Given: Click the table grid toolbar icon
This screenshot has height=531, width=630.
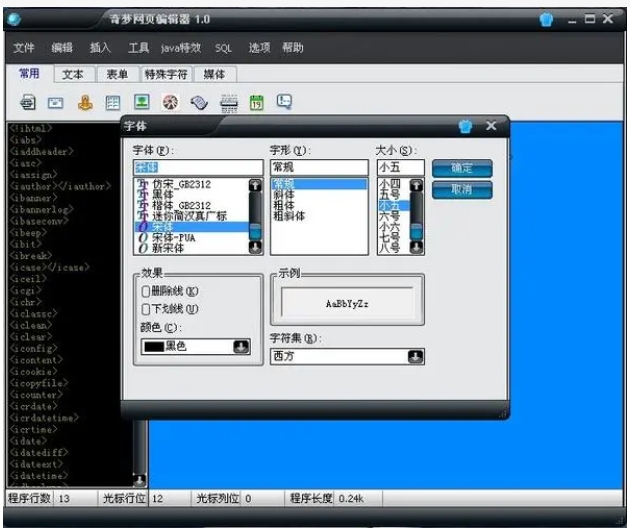Looking at the screenshot, I should [x=113, y=102].
